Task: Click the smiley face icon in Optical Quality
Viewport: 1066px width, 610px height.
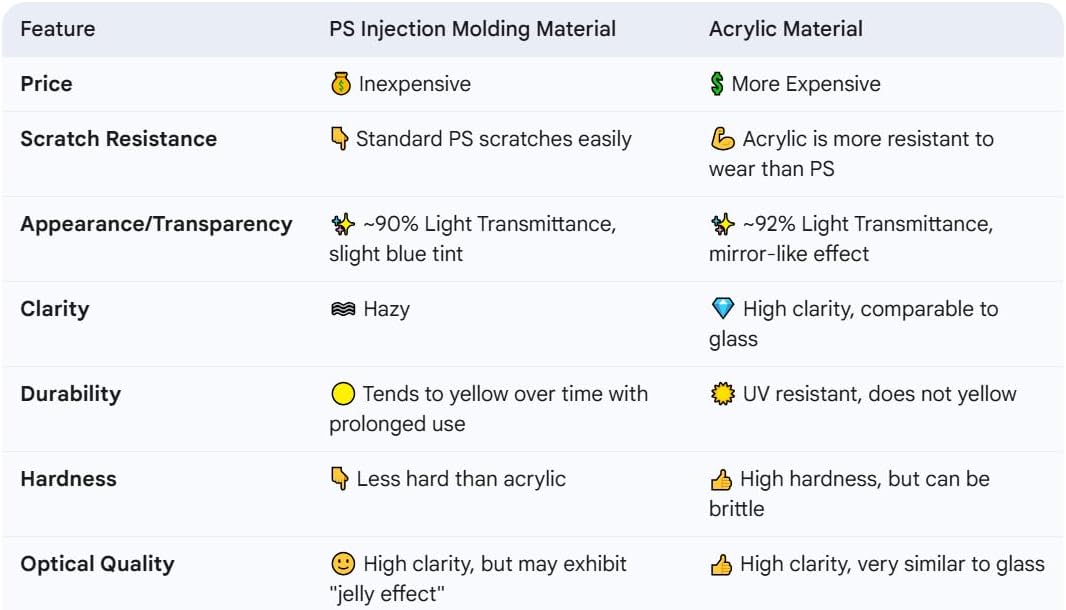Action: coord(342,564)
